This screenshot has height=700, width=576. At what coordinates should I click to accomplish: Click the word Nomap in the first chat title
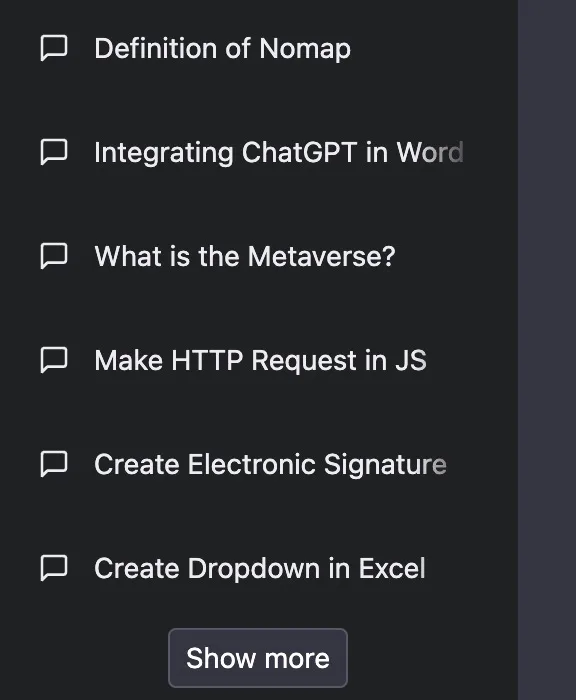tap(305, 49)
